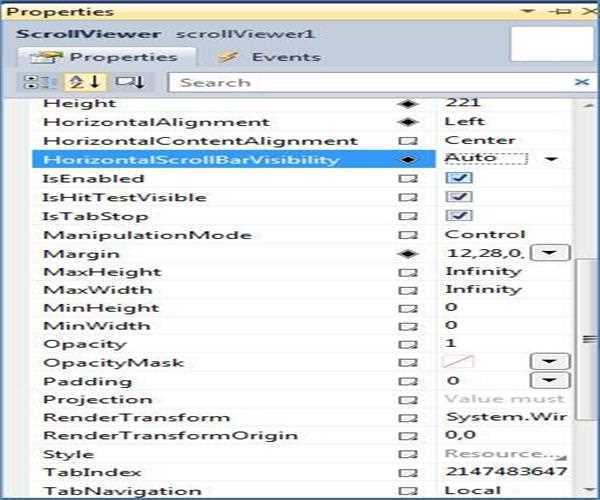Toggle the IsEnabled checkbox
600x500 pixels.
459,178
